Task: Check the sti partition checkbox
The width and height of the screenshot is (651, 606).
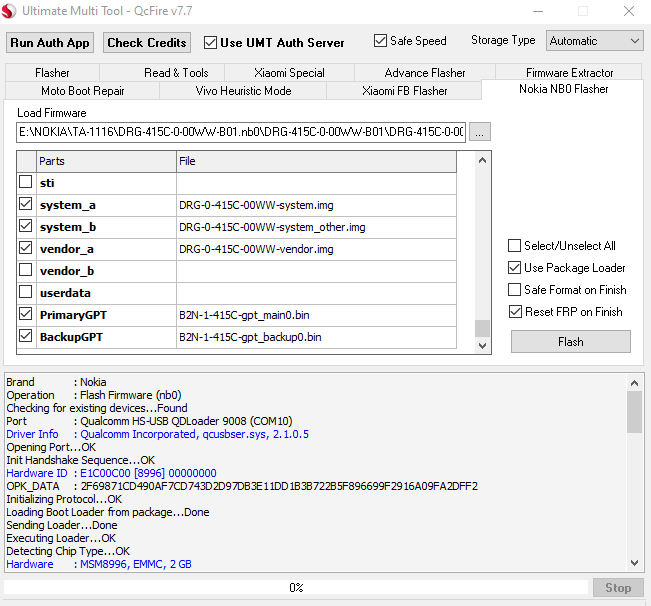Action: [26, 182]
